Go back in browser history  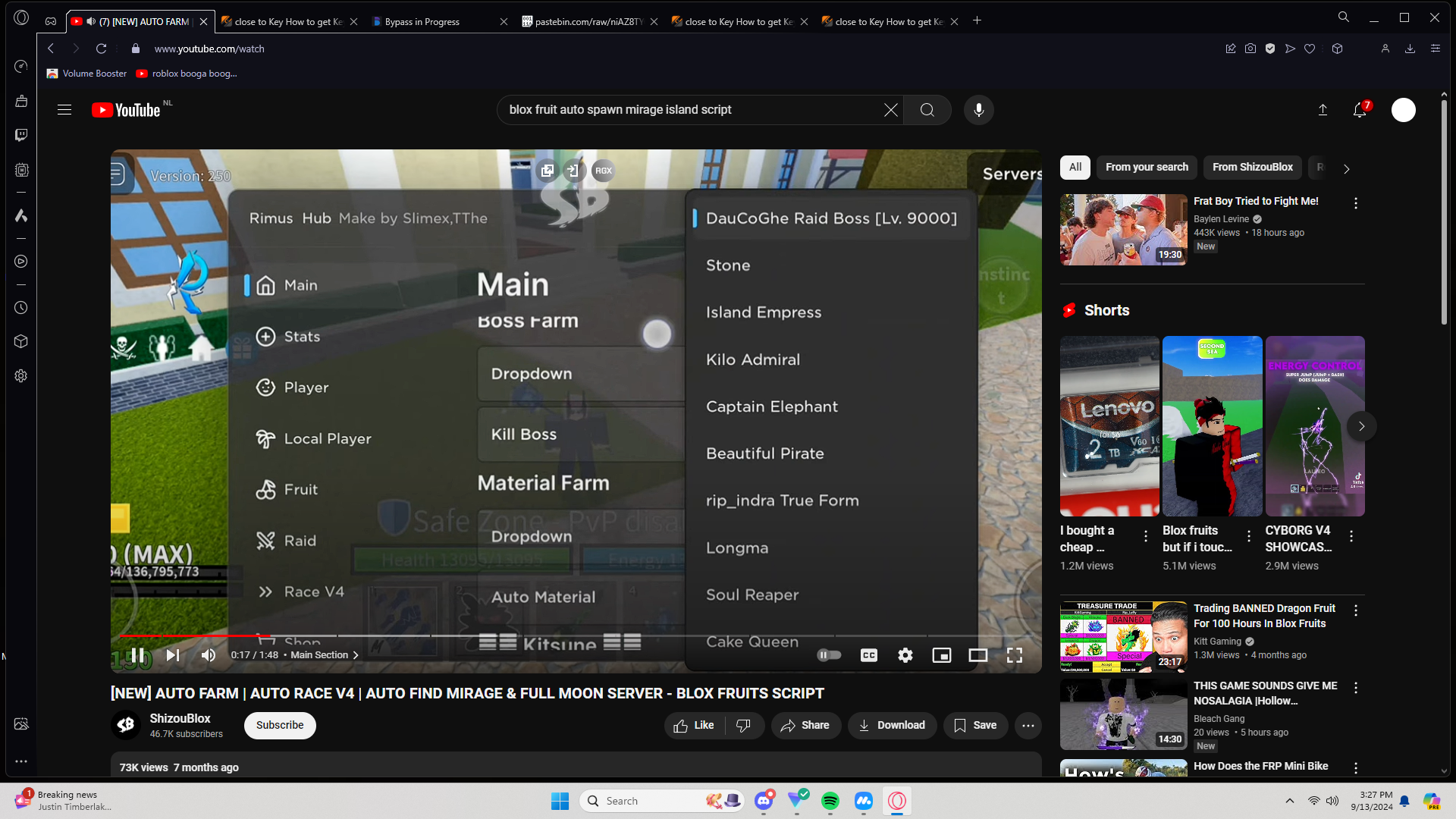point(51,49)
